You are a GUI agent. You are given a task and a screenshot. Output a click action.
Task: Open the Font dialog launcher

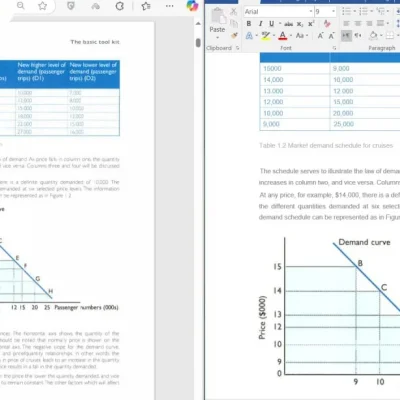click(334, 48)
